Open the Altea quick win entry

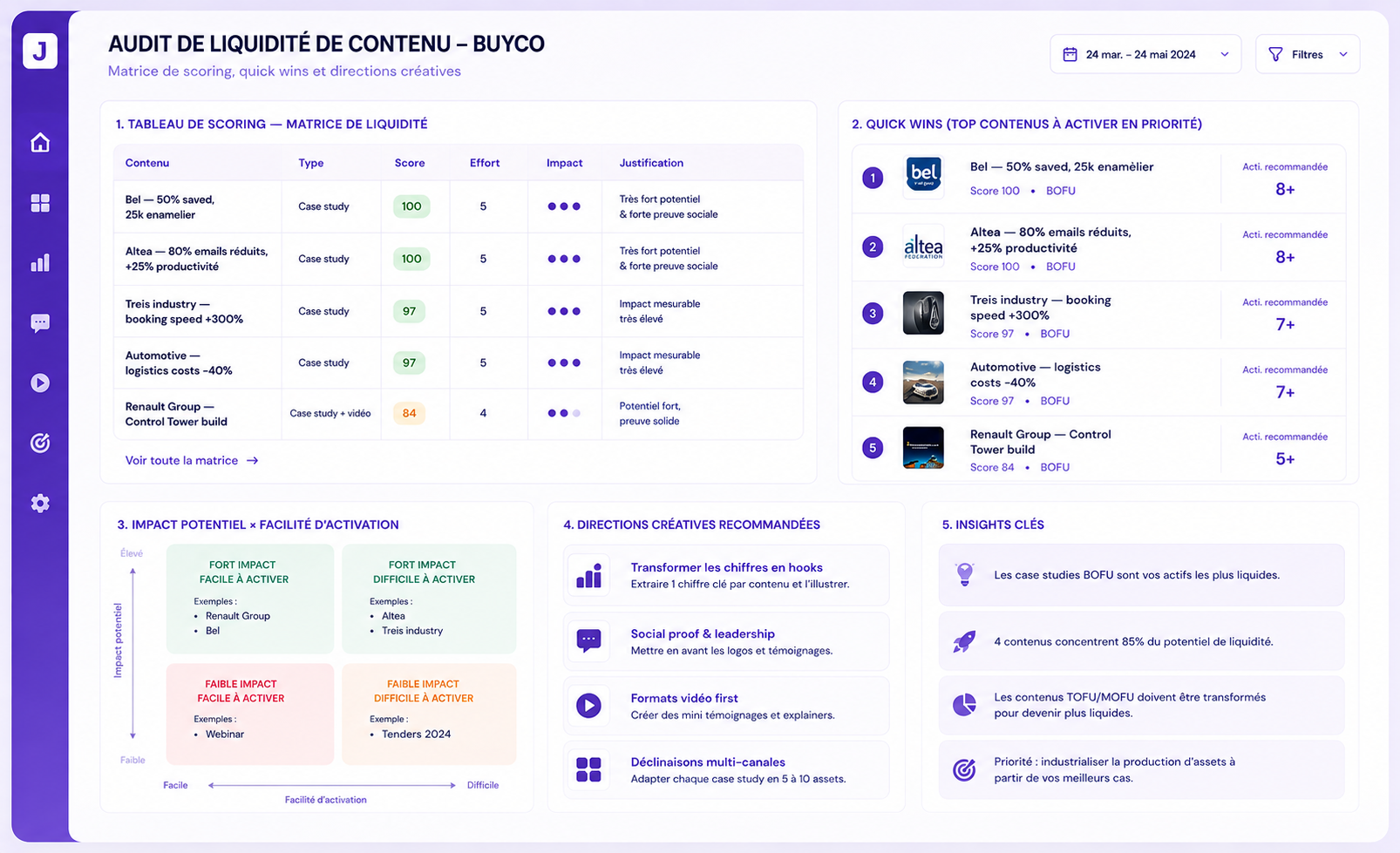coord(1098,247)
